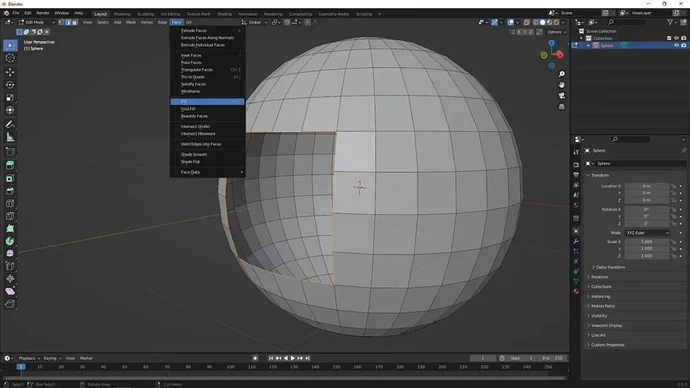This screenshot has height=388, width=690.
Task: Open the Modifier properties wrench tab
Action: point(576,241)
